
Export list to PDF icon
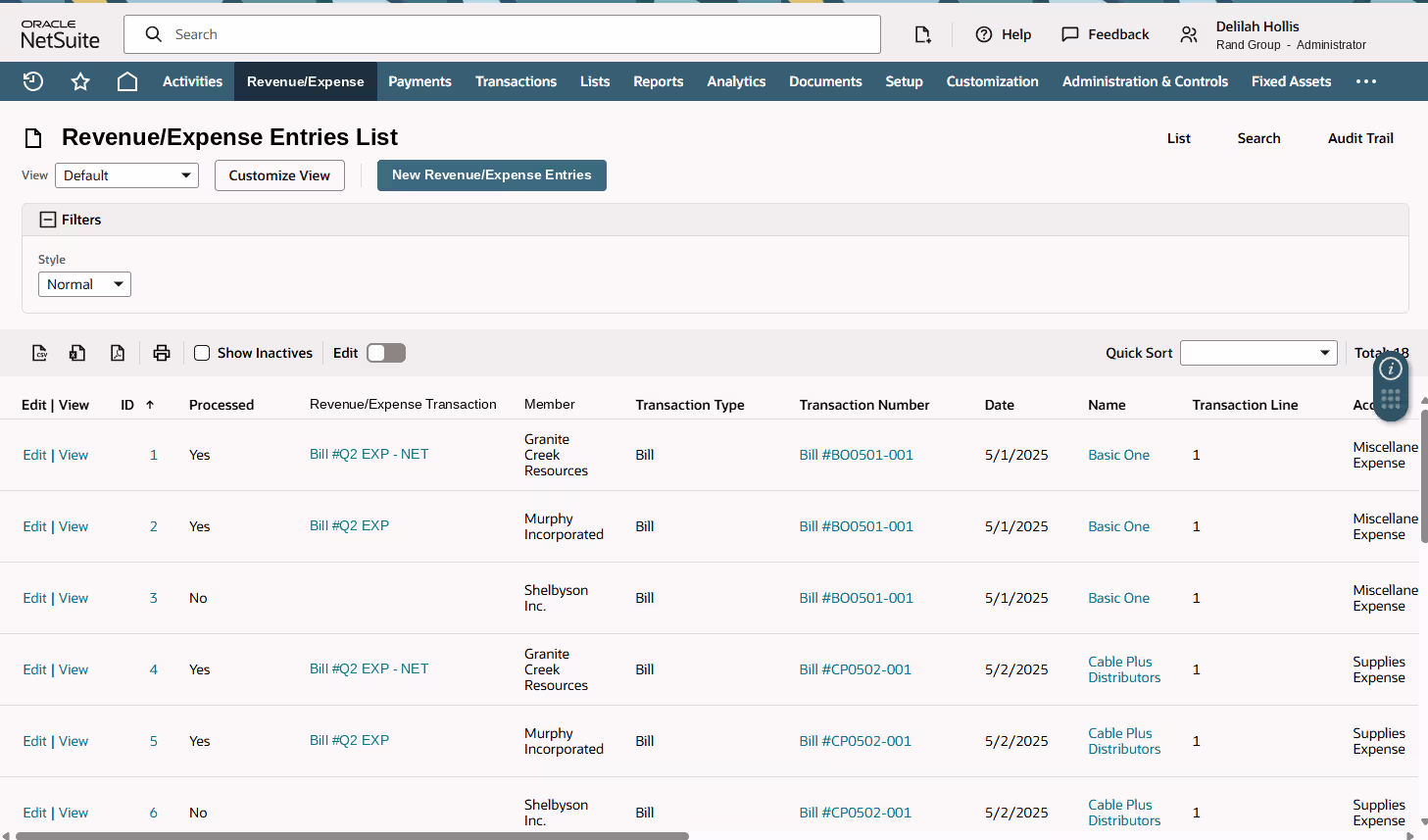pos(118,353)
